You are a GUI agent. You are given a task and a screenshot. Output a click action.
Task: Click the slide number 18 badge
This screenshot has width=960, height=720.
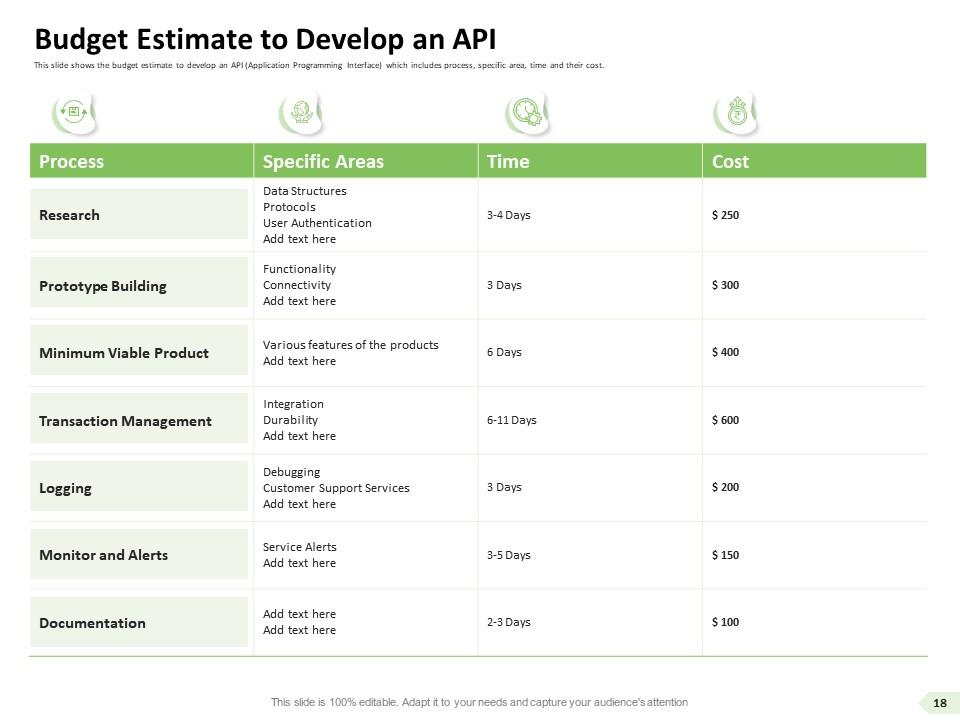(x=939, y=703)
